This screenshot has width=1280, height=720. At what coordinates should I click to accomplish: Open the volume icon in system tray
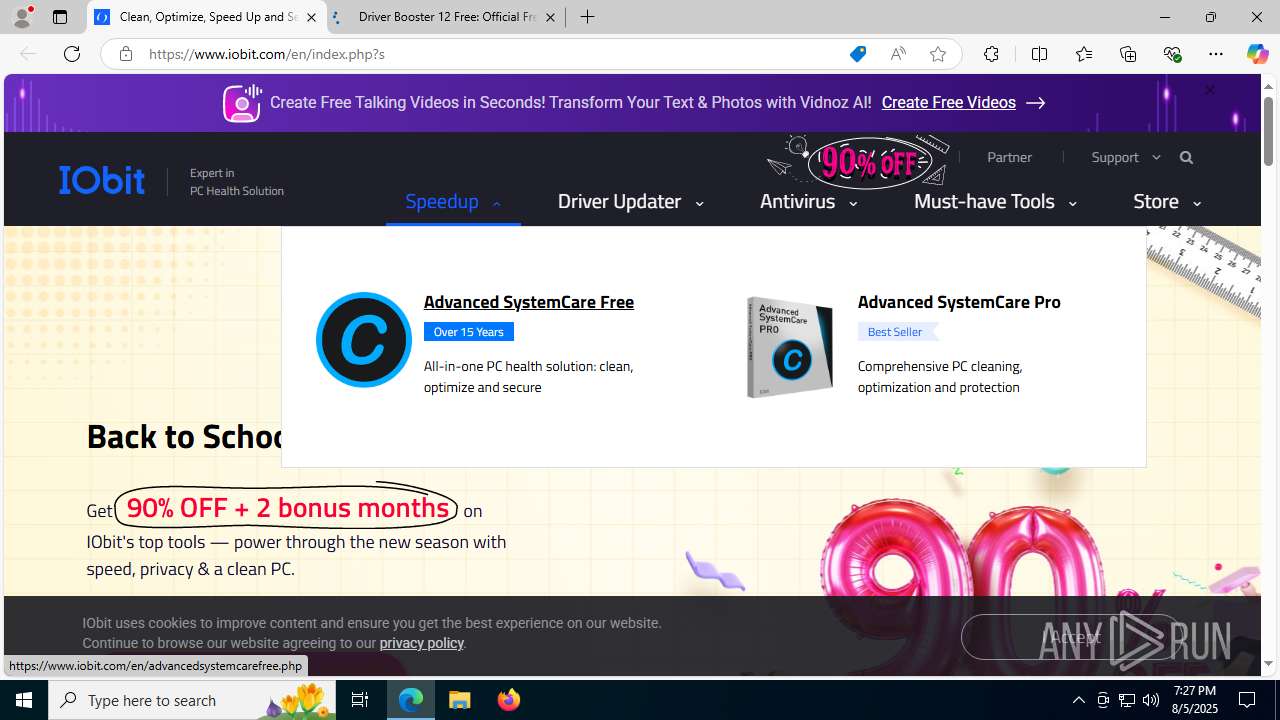point(1151,700)
